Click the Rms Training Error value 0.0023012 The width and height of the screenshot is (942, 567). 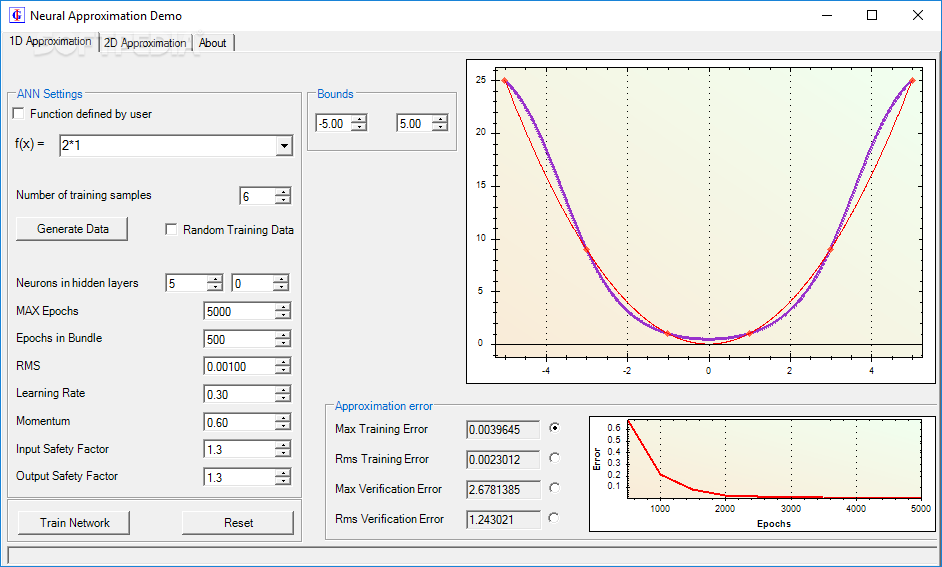(503, 459)
